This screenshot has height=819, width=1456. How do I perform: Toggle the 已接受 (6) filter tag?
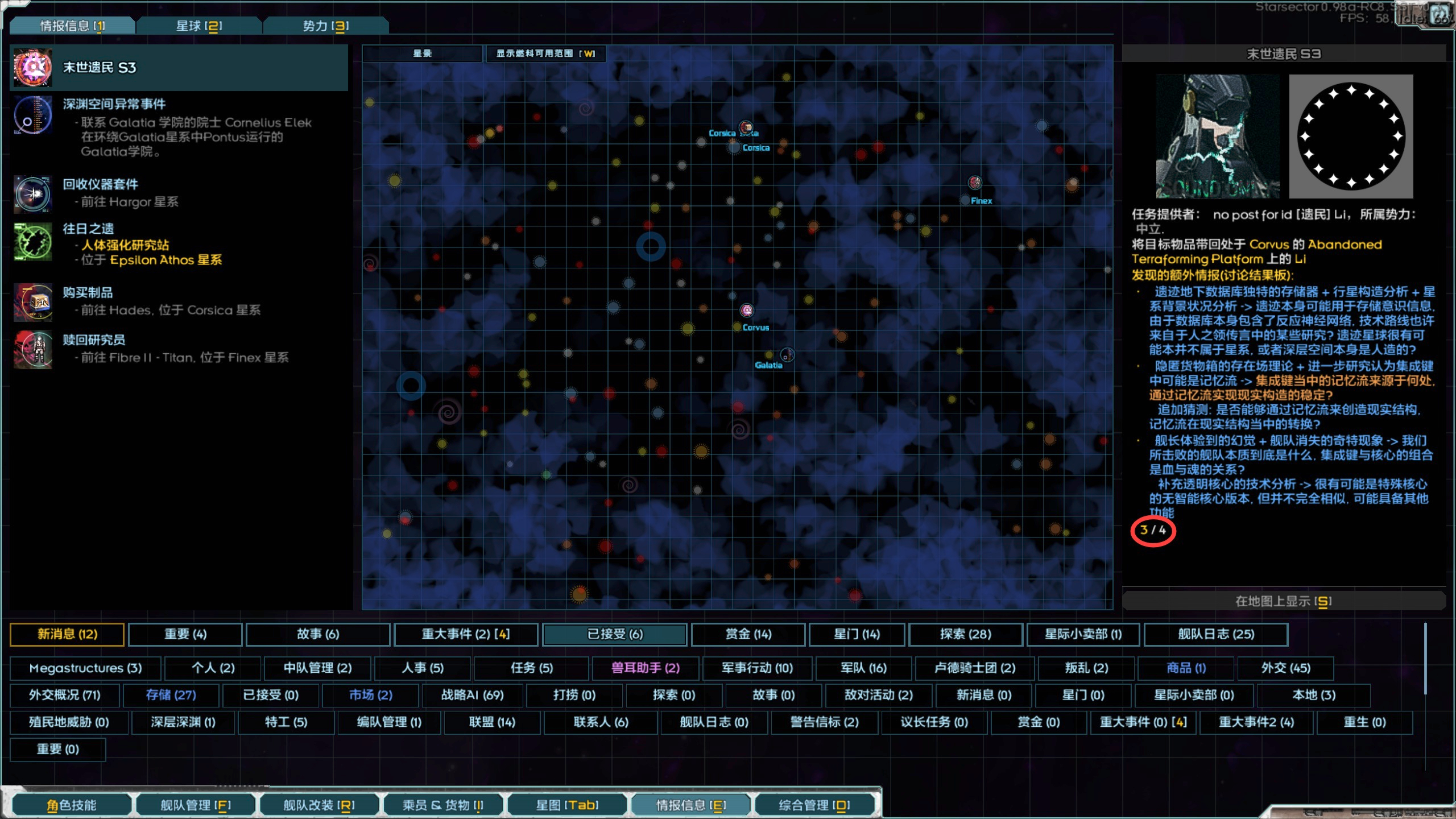[x=615, y=634]
